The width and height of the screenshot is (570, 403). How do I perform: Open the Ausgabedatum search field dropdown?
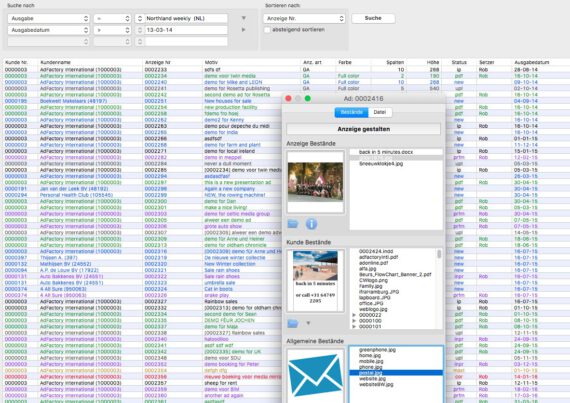tap(48, 30)
